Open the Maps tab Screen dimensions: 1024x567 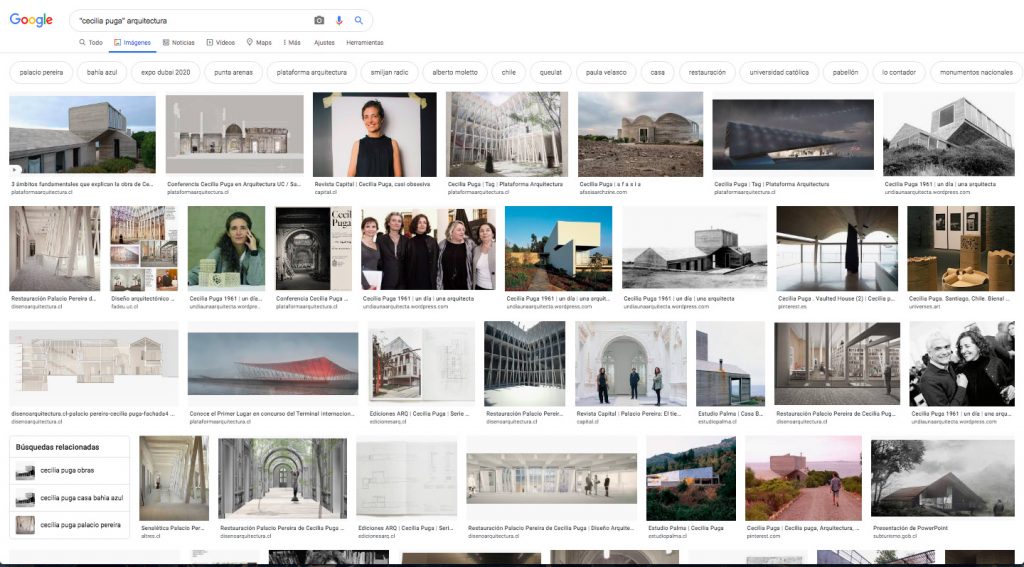click(259, 43)
